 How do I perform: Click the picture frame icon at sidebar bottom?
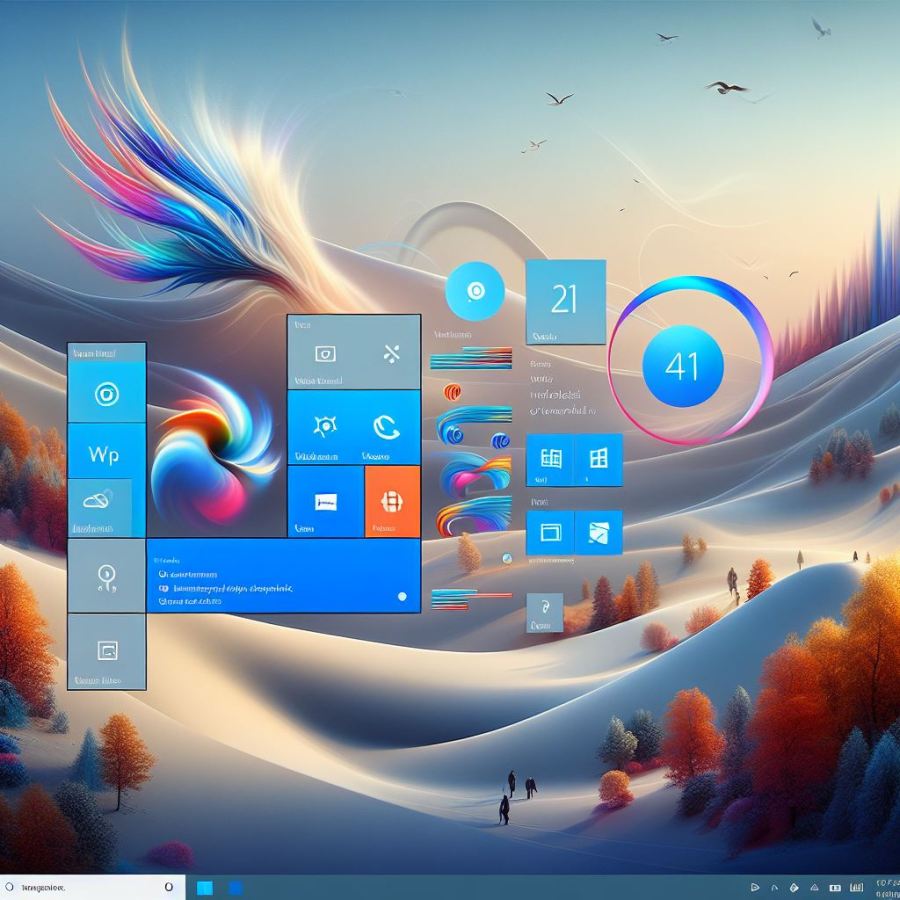tap(105, 650)
